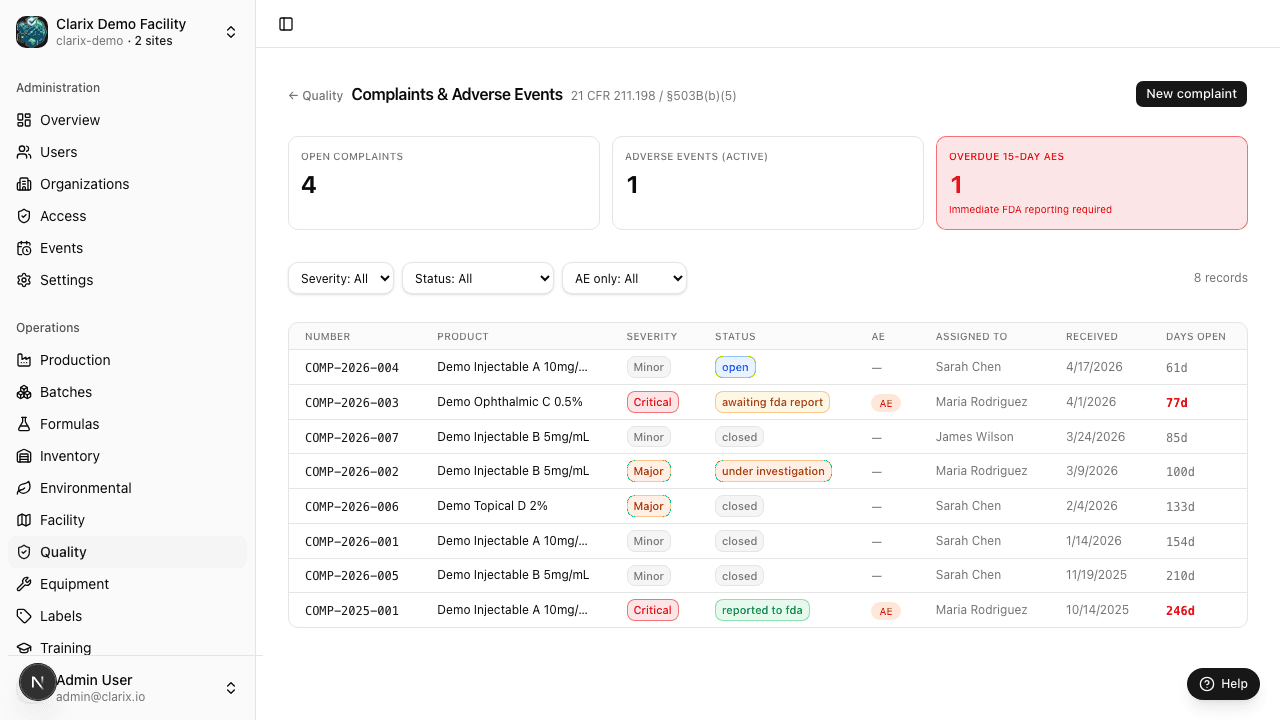Image resolution: width=1280 pixels, height=720 pixels.
Task: Open complaint row COMP-2026-003
Action: 768,402
